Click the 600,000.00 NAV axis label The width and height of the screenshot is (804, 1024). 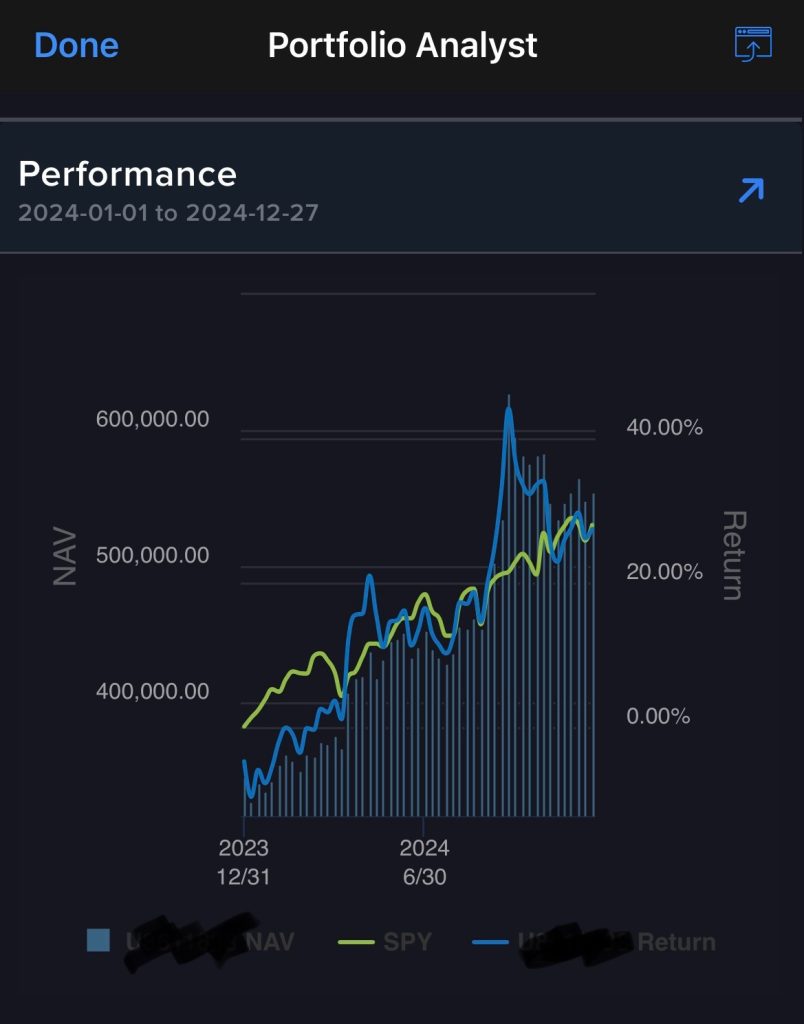pos(153,419)
